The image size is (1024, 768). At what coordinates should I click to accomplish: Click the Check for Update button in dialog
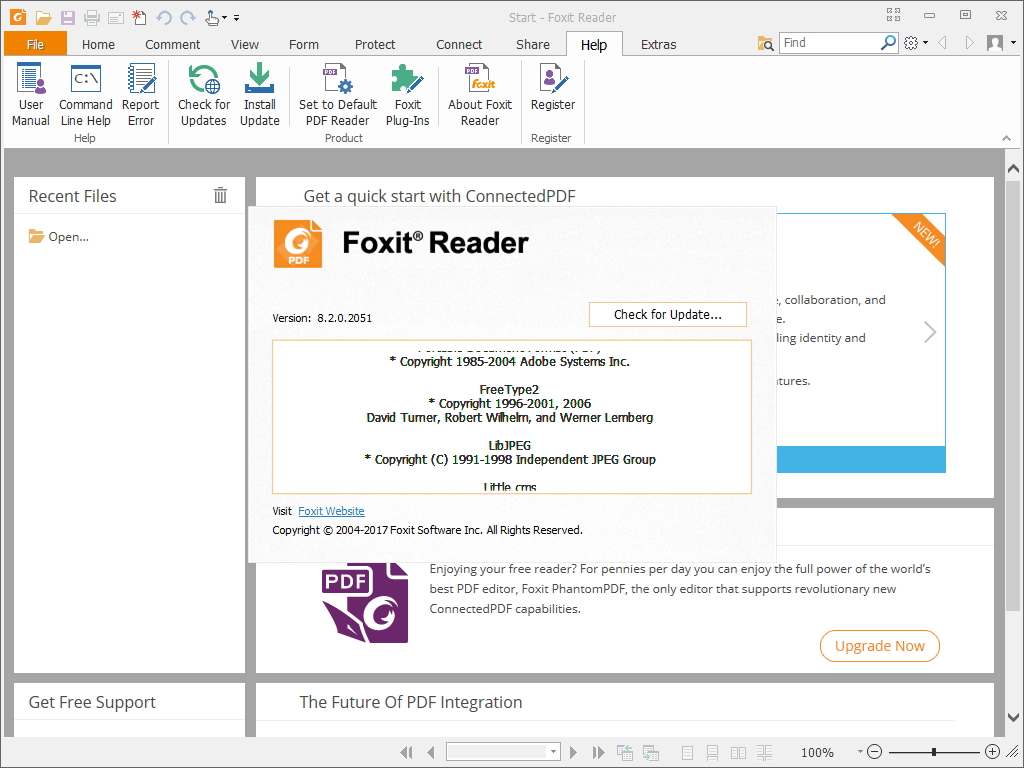[x=667, y=313]
